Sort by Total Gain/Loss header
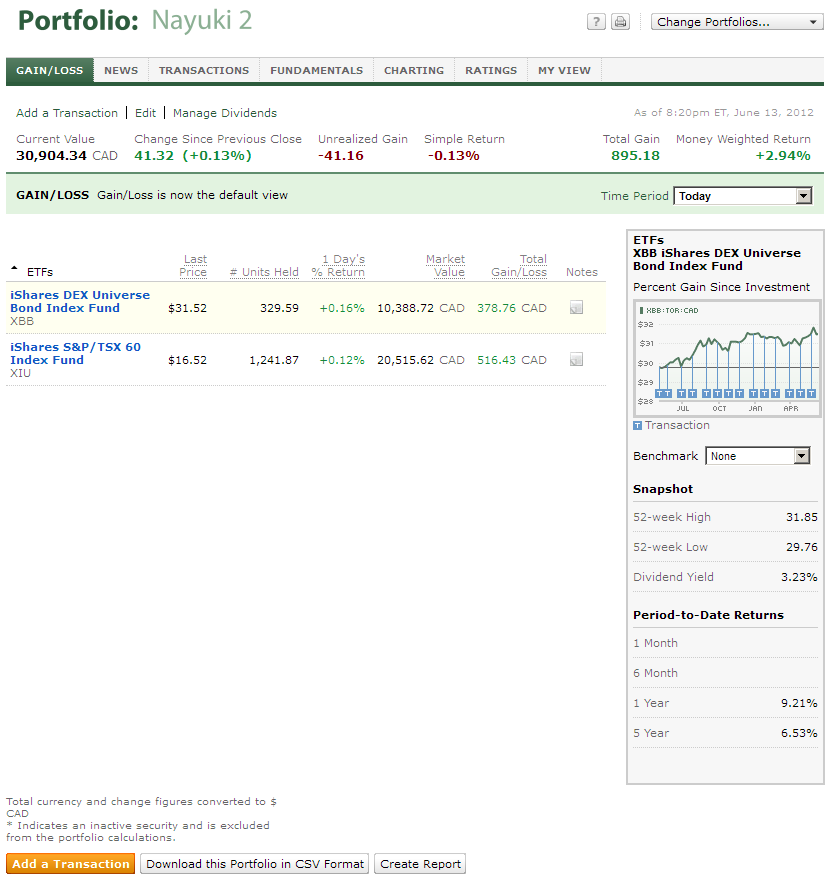This screenshot has height=880, width=834. click(x=519, y=265)
